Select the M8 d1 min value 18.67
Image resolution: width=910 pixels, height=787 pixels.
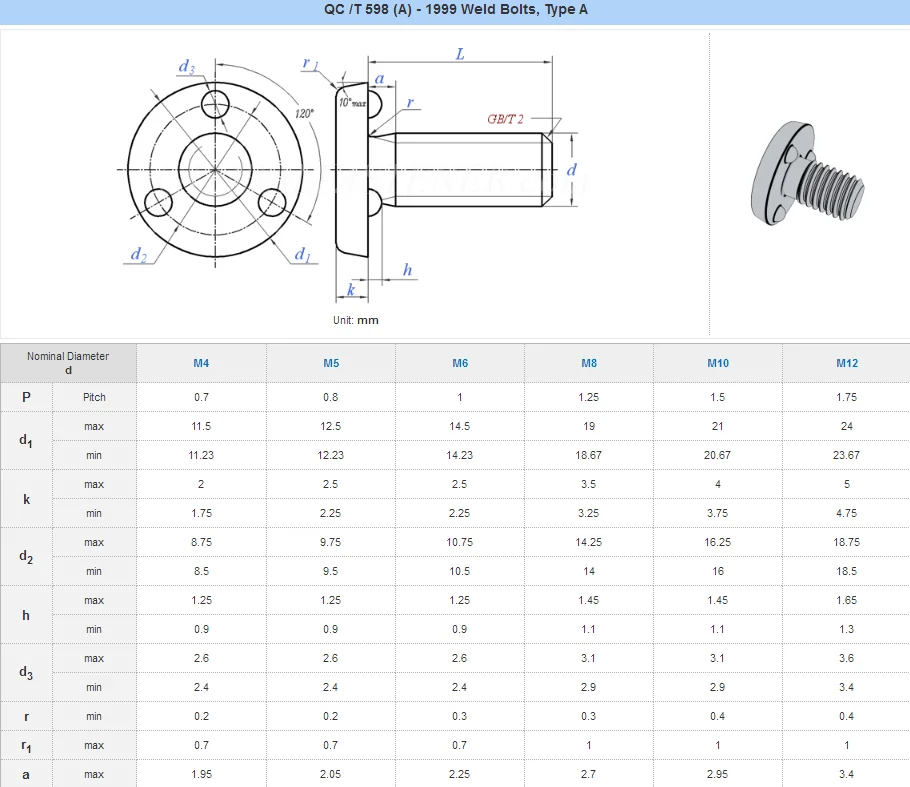[588, 456]
